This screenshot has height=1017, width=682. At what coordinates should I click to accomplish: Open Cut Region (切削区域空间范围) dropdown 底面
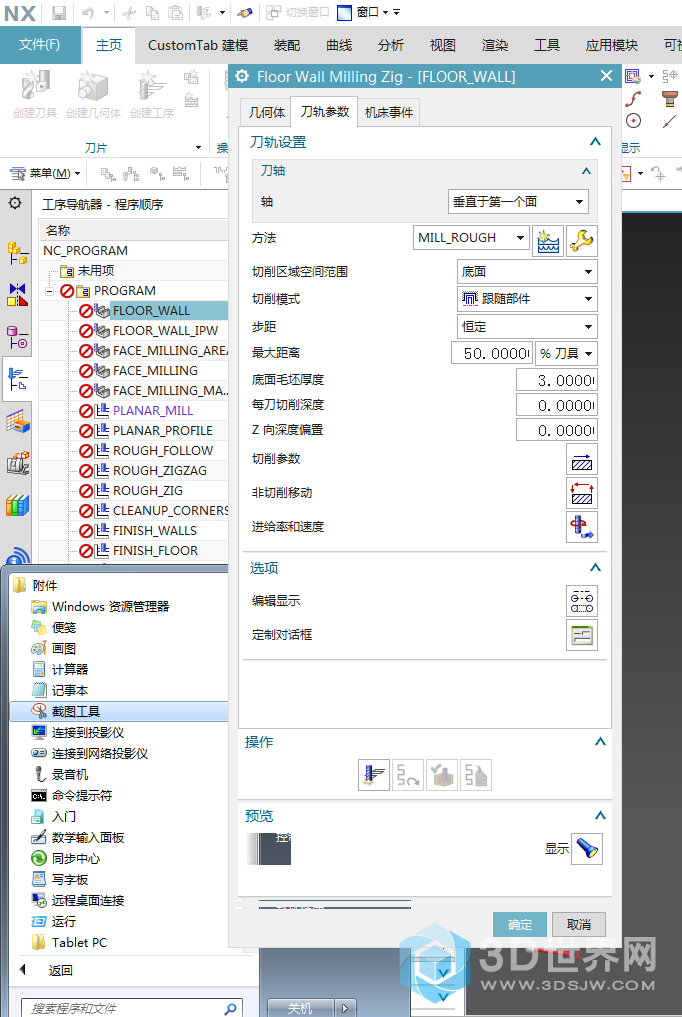[527, 272]
